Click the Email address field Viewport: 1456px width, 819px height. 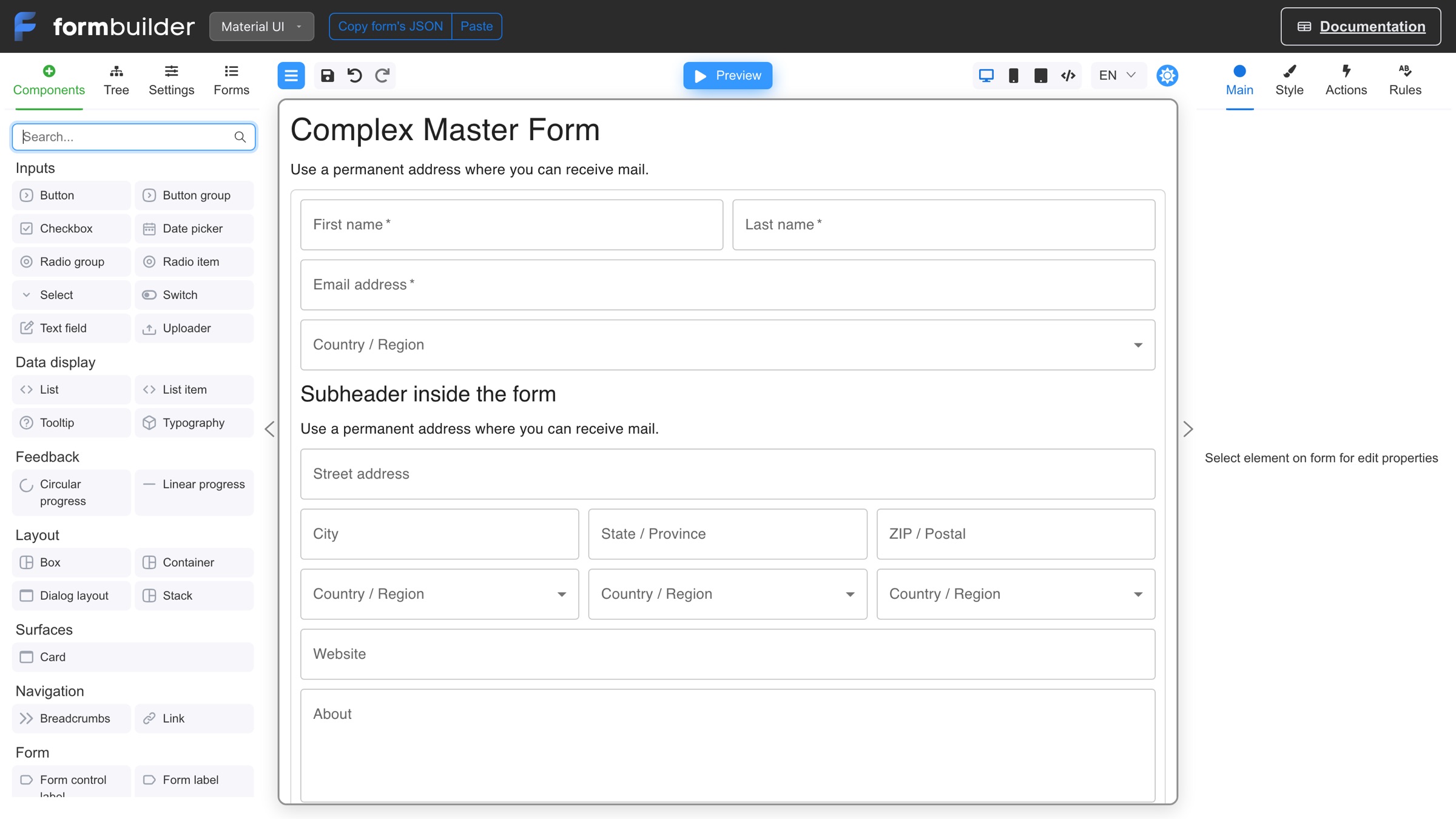tap(727, 285)
